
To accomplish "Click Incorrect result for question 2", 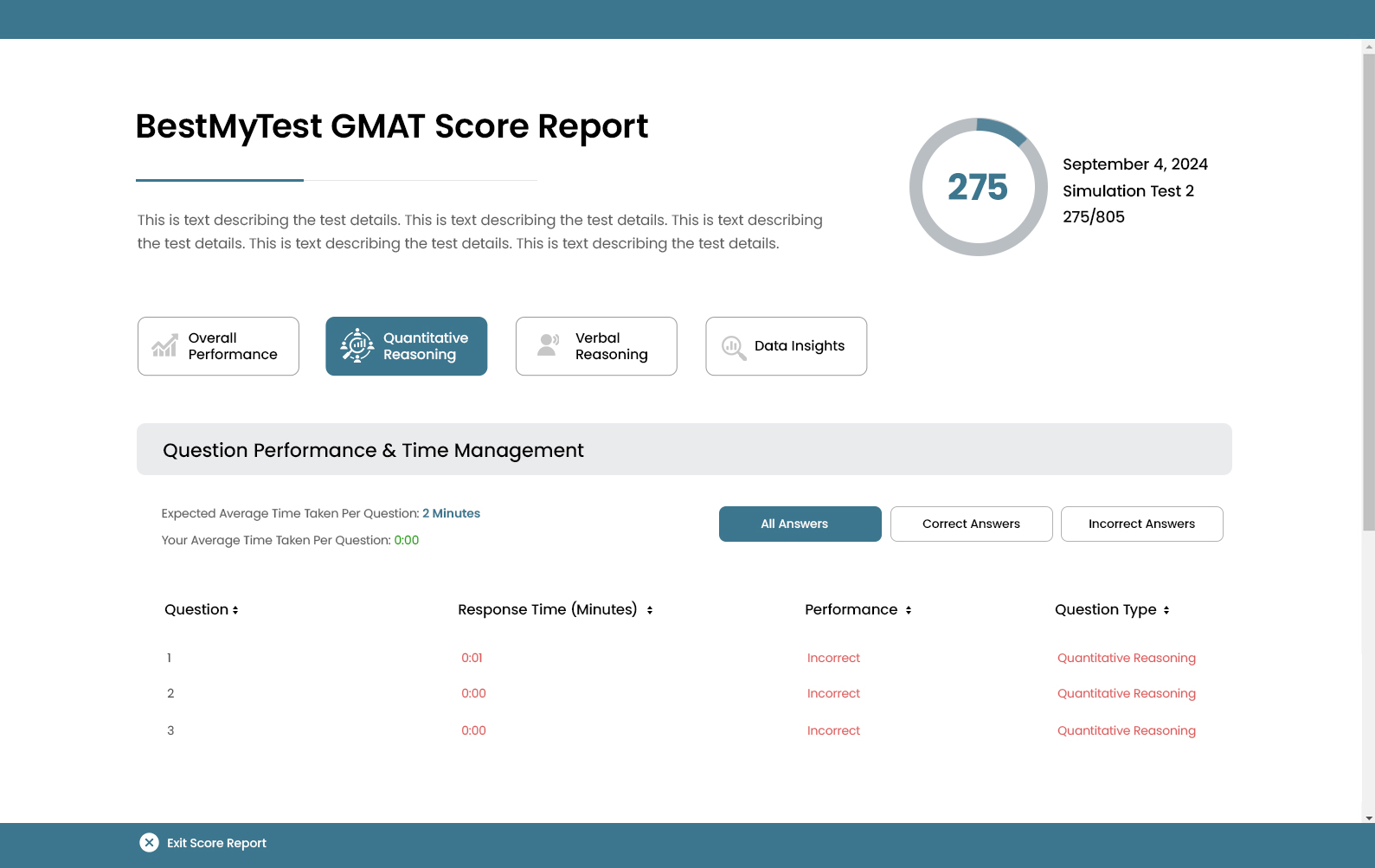I will pos(833,693).
